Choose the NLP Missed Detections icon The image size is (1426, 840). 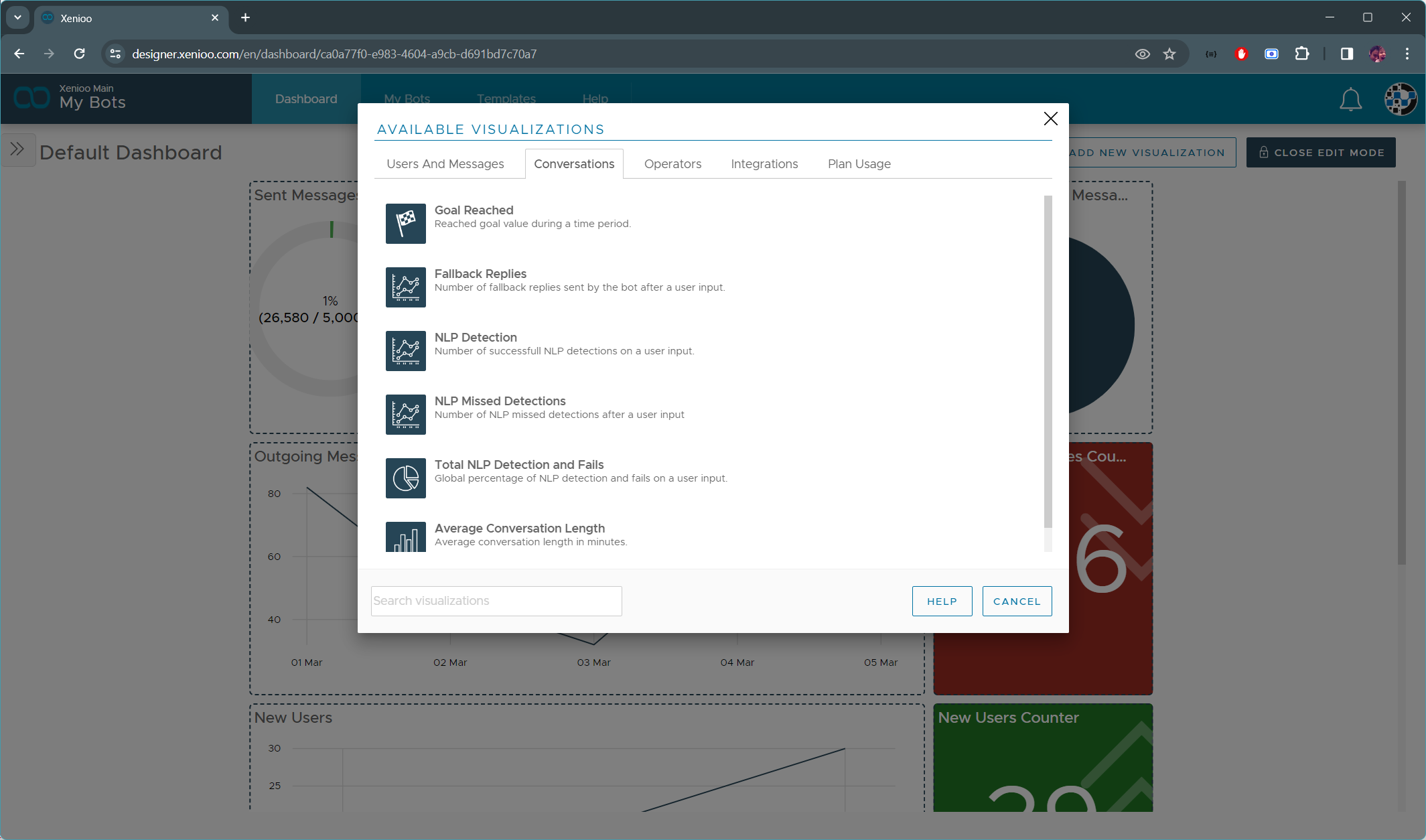tap(405, 414)
